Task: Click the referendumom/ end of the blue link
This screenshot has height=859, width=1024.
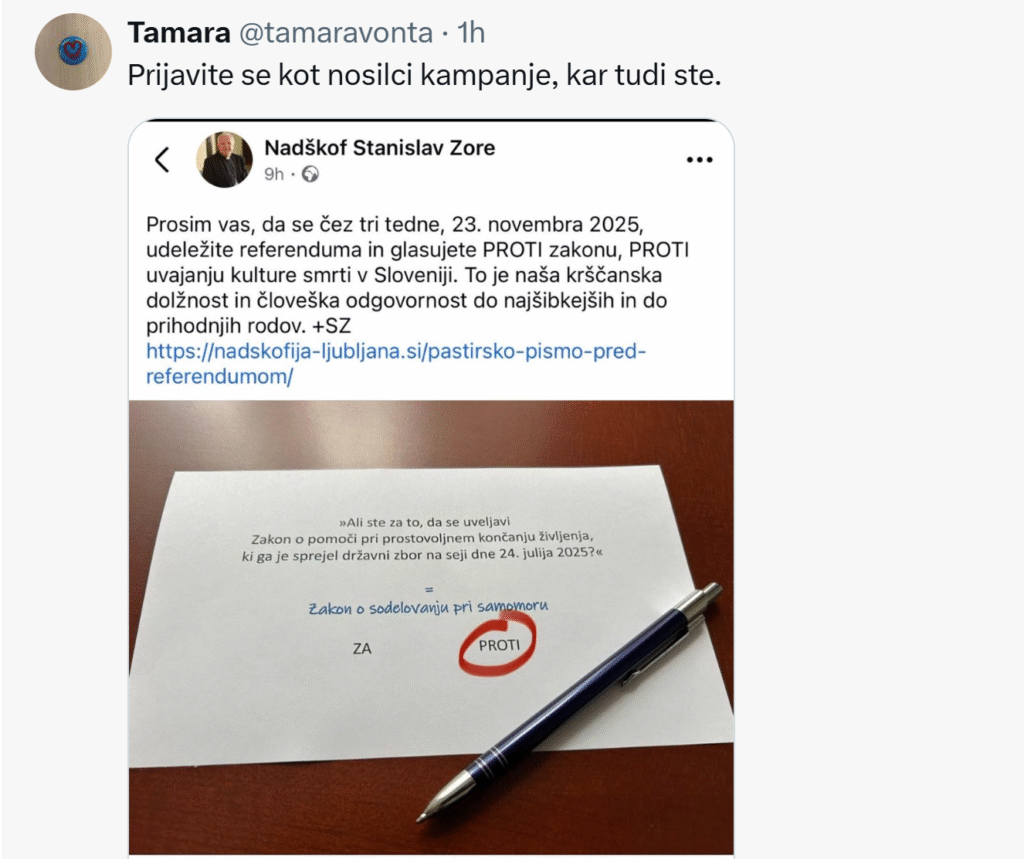Action: tap(219, 377)
